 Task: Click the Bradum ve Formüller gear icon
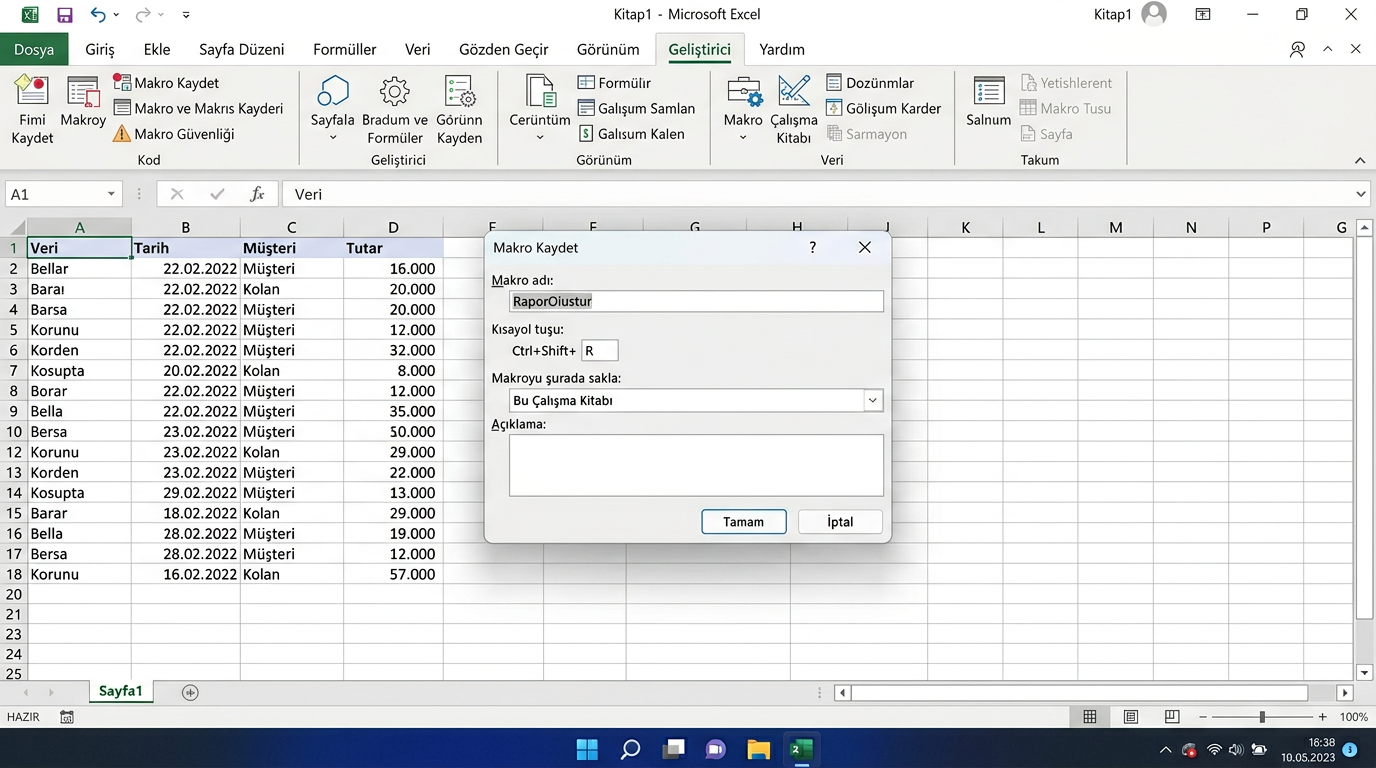394,93
